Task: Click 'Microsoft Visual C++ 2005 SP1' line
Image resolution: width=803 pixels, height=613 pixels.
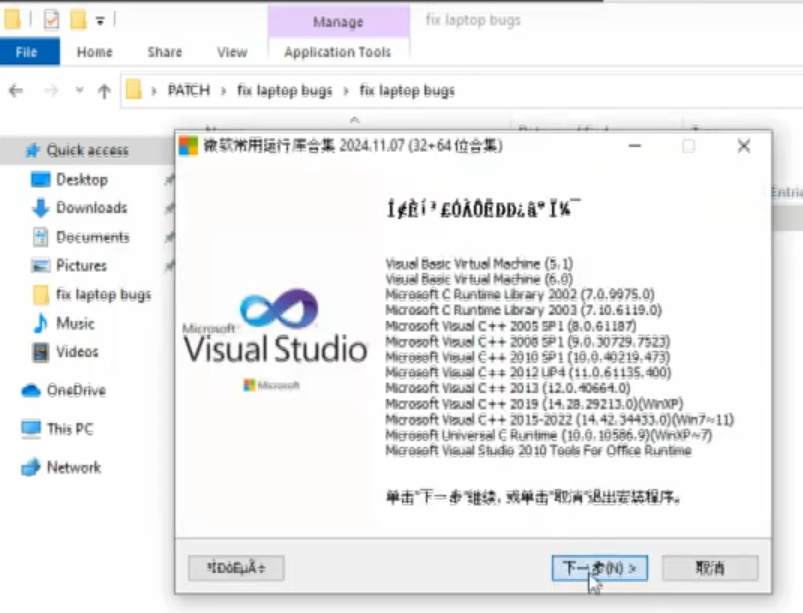Action: pos(511,326)
